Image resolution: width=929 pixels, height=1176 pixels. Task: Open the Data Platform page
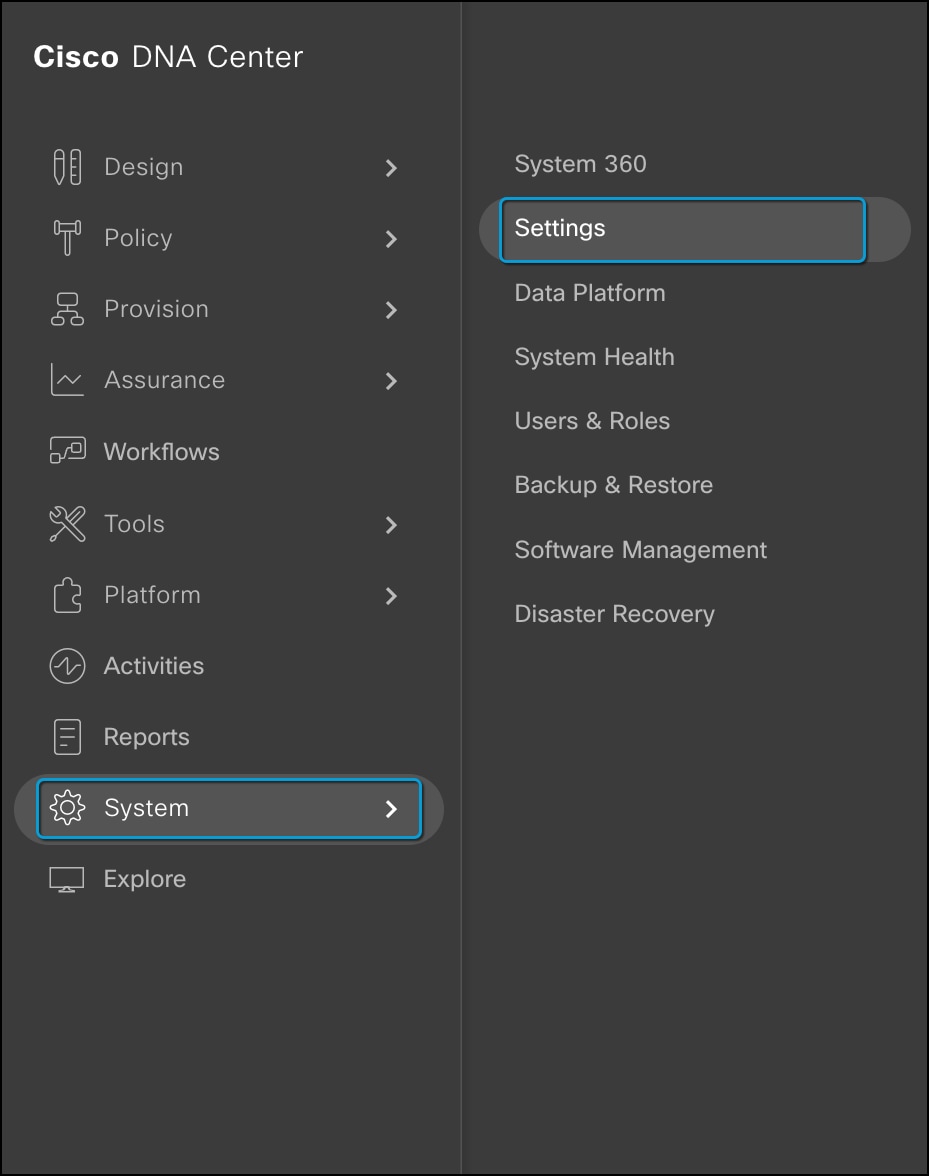[x=589, y=293]
